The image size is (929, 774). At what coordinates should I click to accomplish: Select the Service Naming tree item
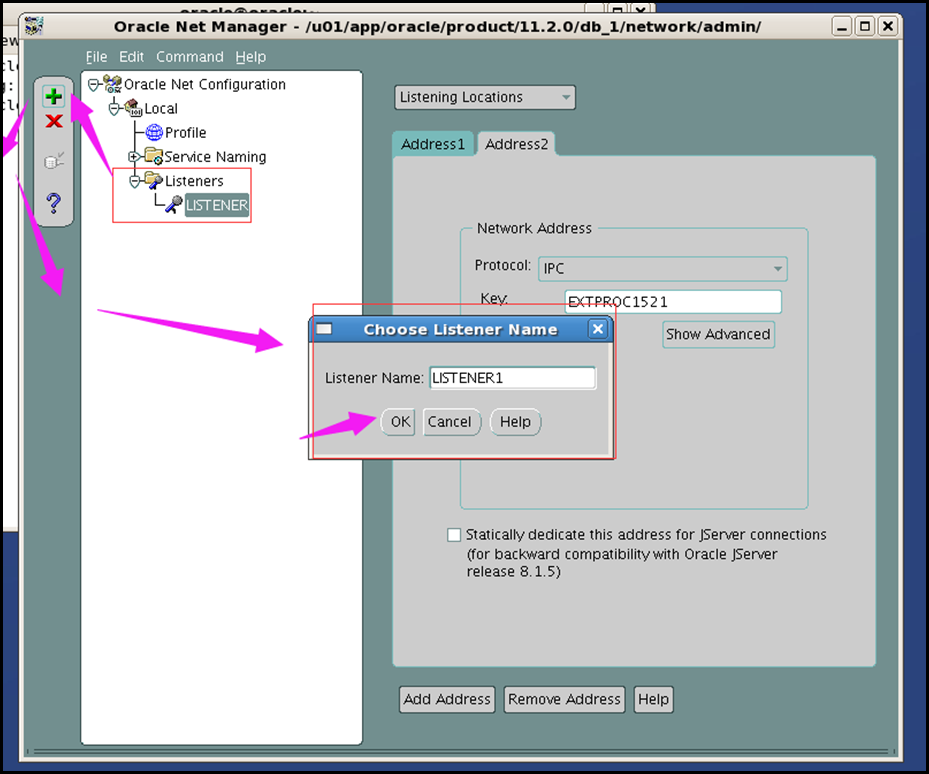click(x=215, y=157)
